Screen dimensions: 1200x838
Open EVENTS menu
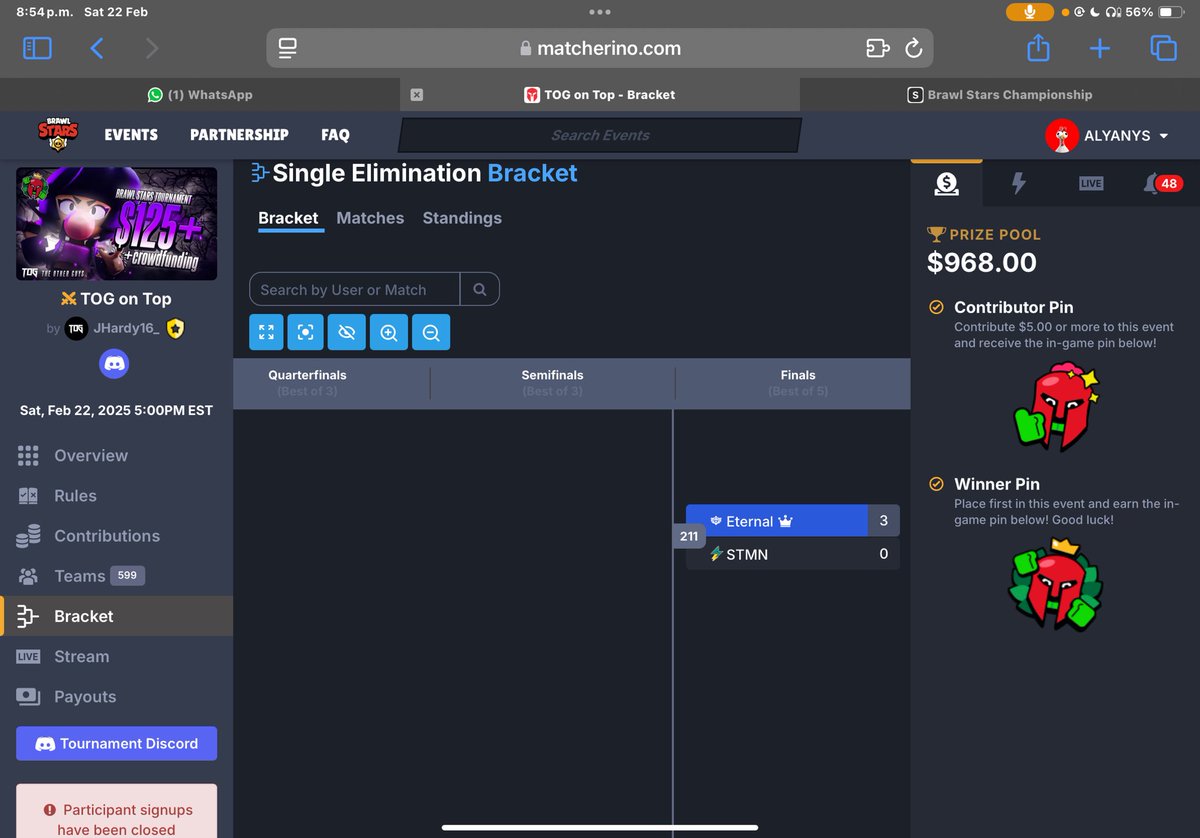[x=131, y=135]
